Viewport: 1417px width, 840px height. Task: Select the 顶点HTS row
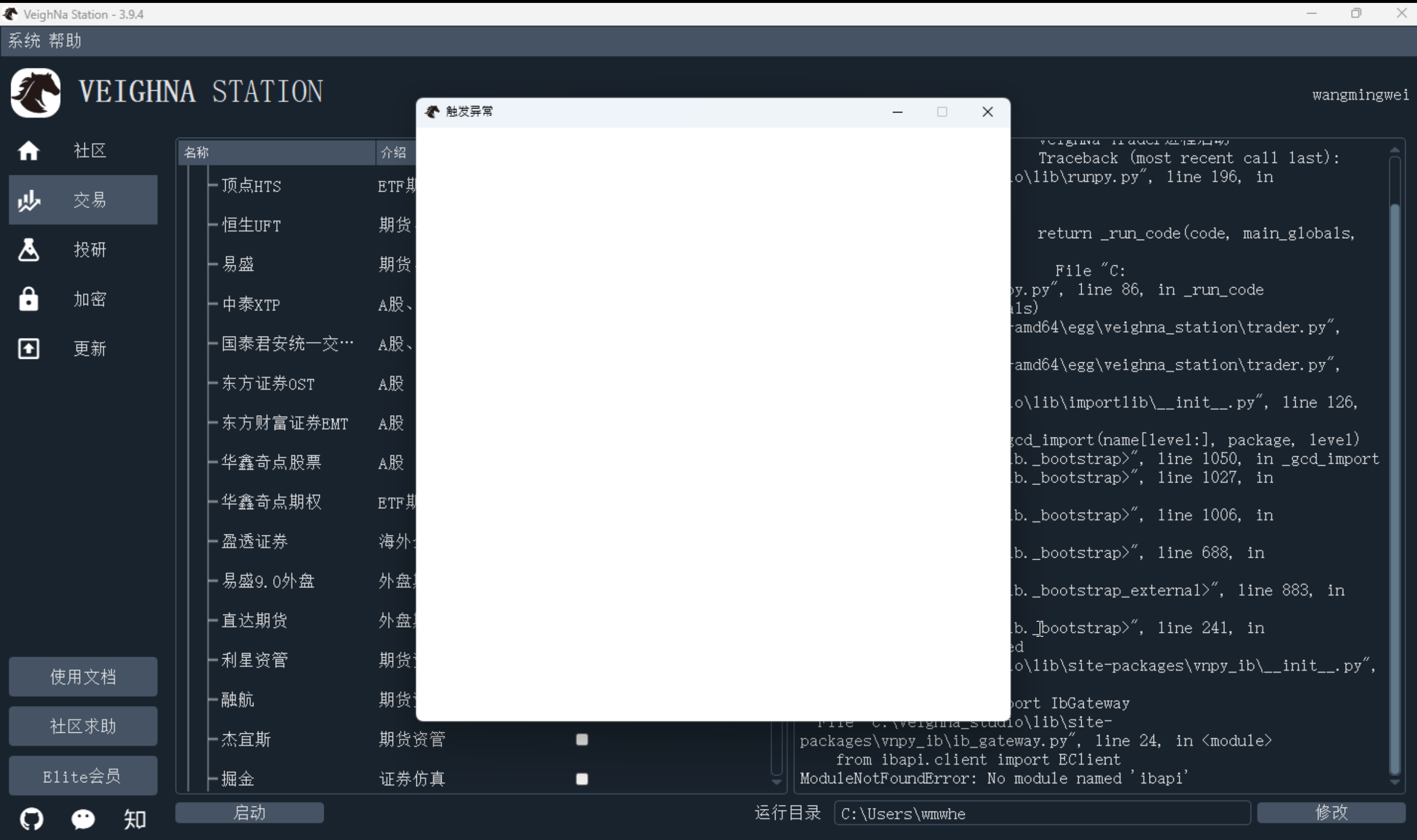[251, 186]
